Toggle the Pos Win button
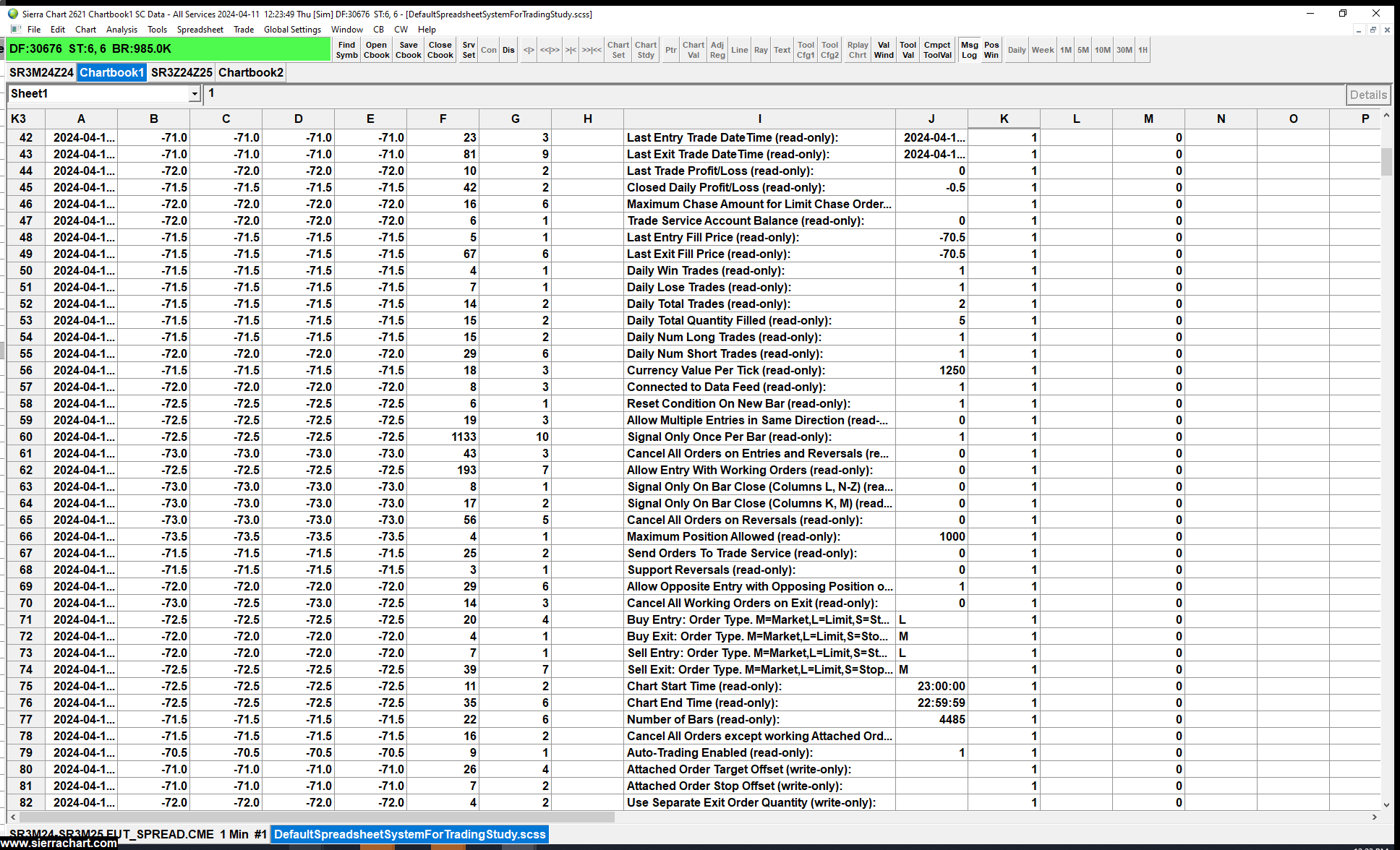Viewport: 1400px width, 850px height. (x=991, y=50)
